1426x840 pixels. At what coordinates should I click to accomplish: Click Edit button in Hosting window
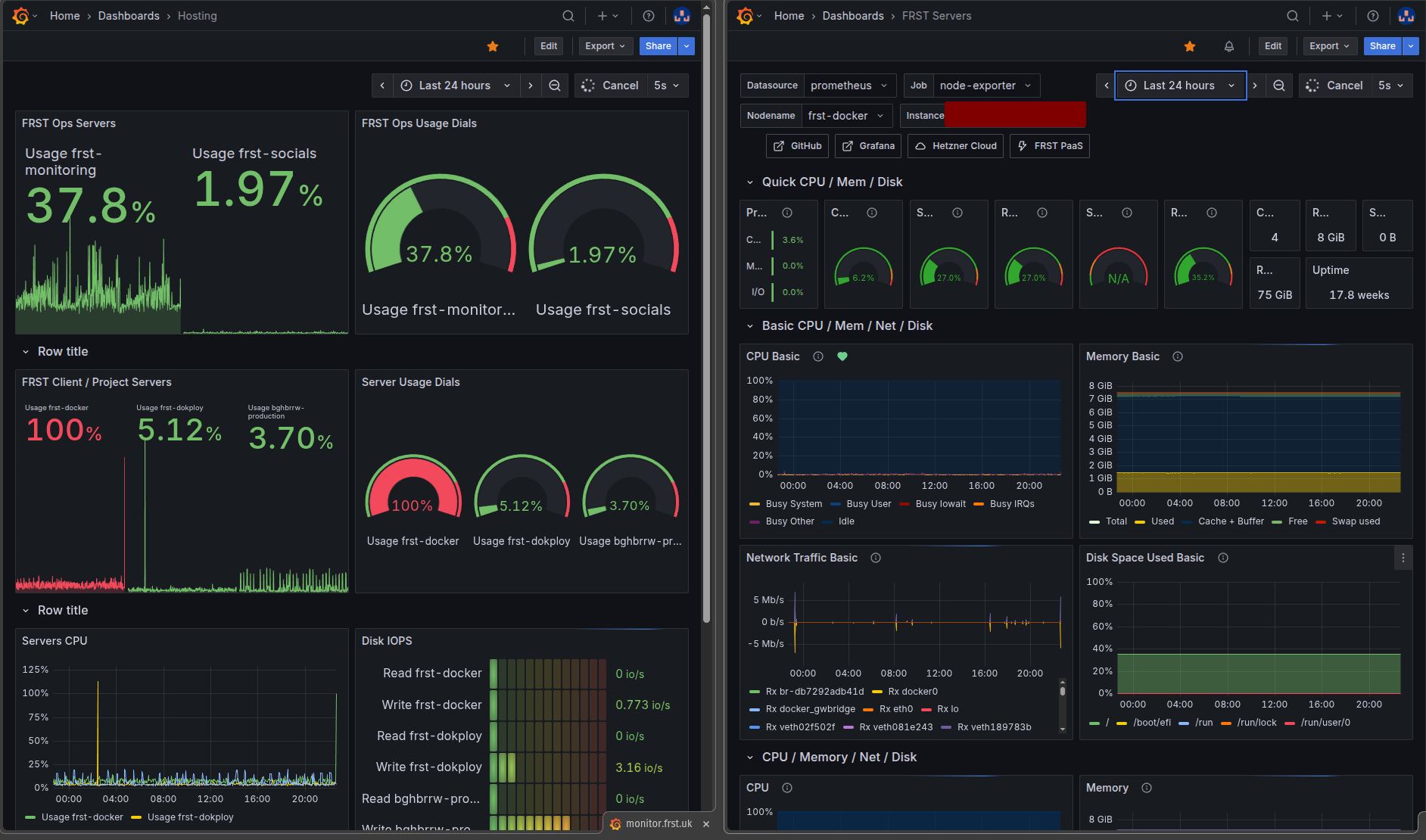click(549, 46)
